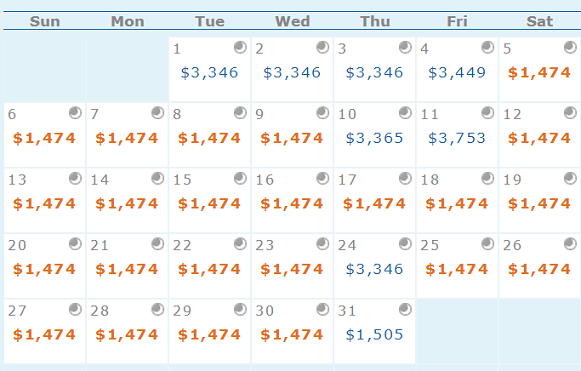Choose the $1,474 fare on Saturday 5

point(539,73)
